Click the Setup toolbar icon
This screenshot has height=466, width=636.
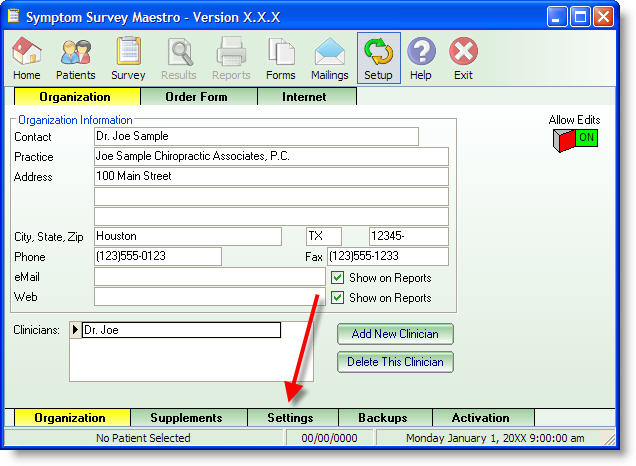tap(378, 58)
